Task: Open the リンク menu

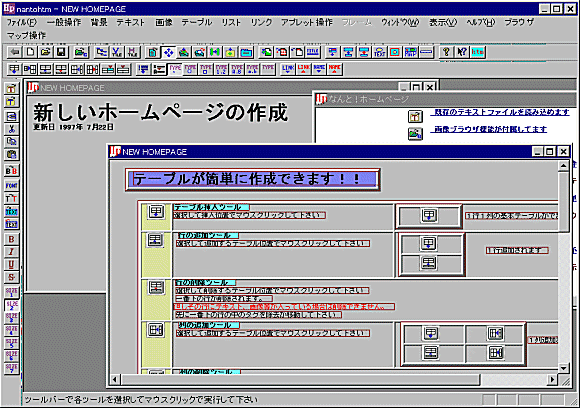Action: click(261, 23)
